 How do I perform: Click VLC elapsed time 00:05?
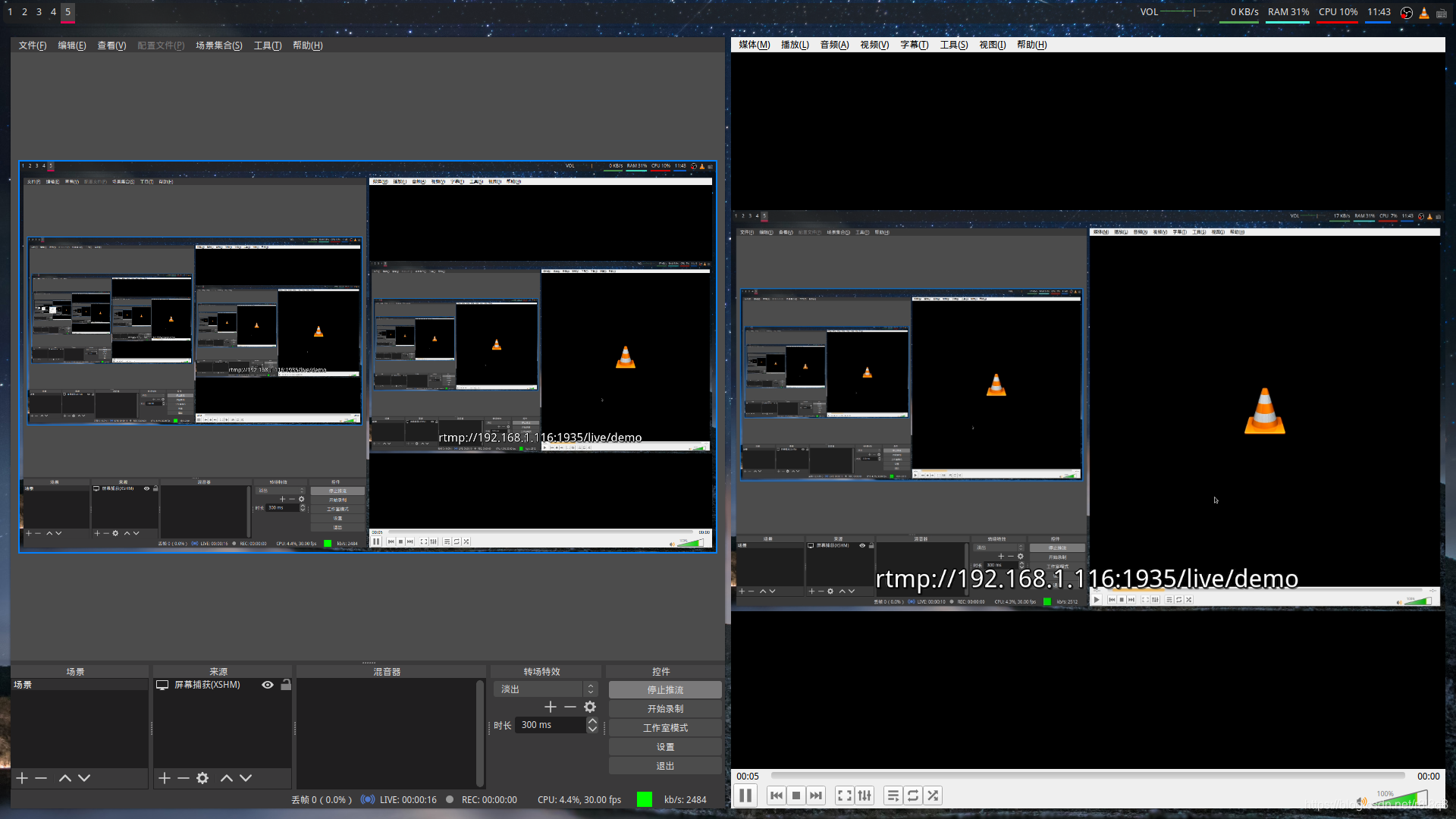(748, 777)
